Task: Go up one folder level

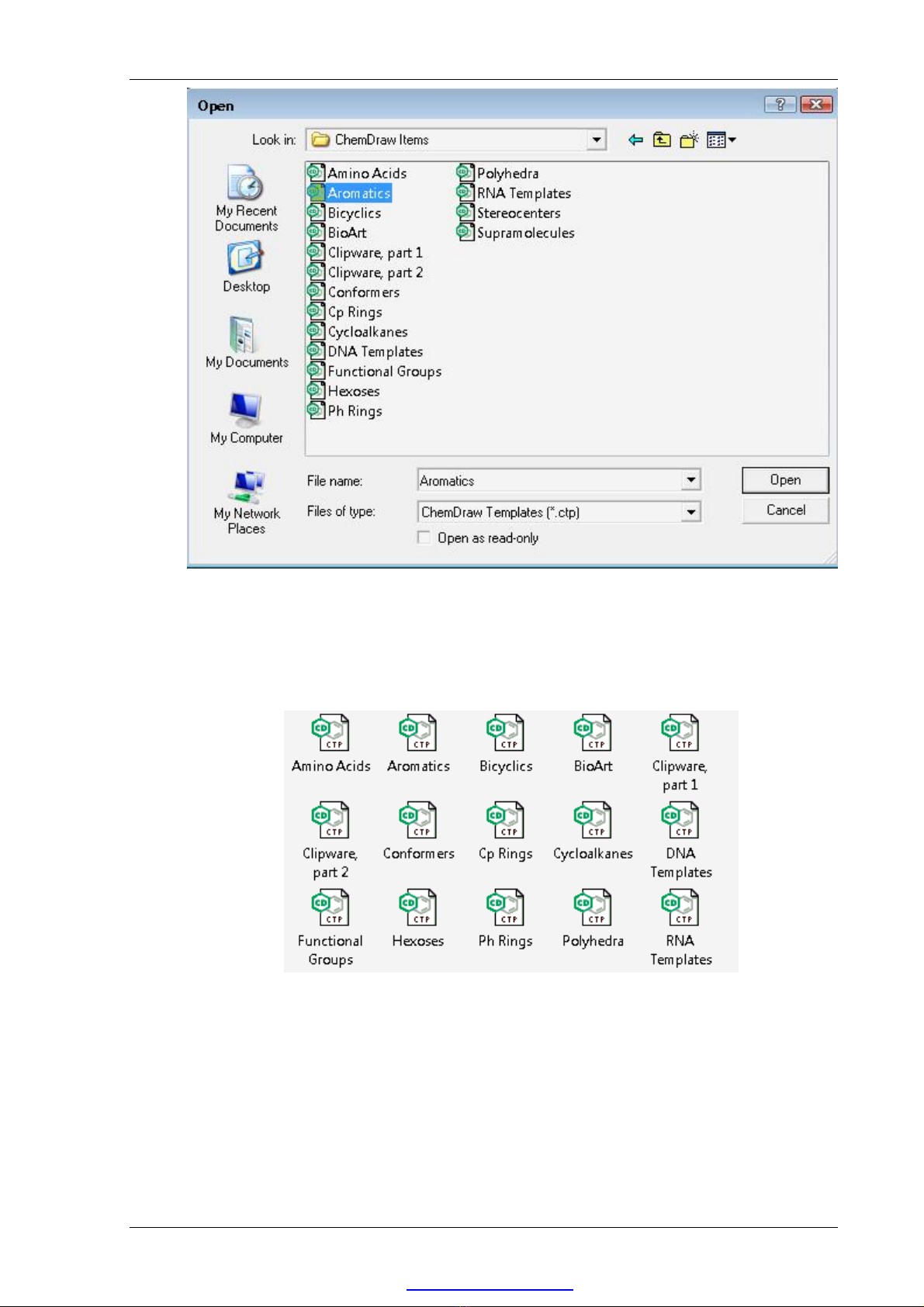Action: [x=662, y=140]
